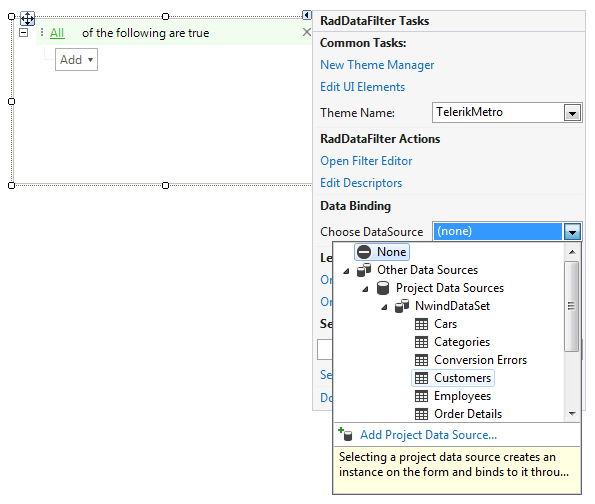Open the Add dropdown button
This screenshot has height=504, width=595.
click(x=76, y=60)
